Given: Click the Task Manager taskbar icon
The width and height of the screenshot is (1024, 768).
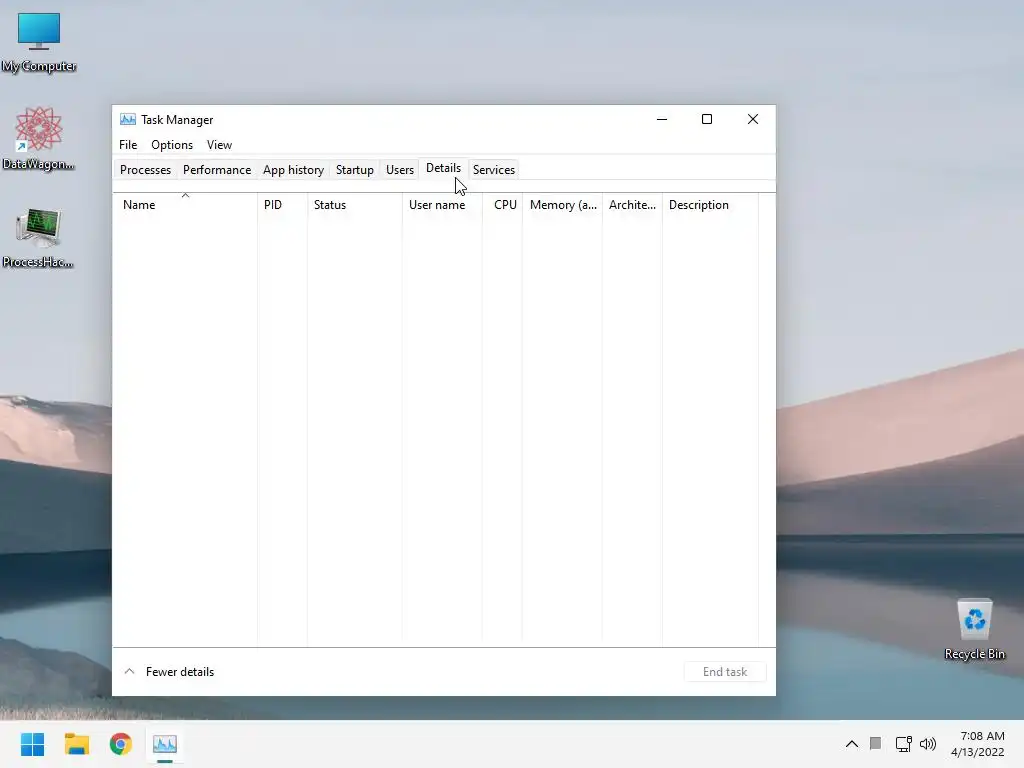Looking at the screenshot, I should [165, 744].
